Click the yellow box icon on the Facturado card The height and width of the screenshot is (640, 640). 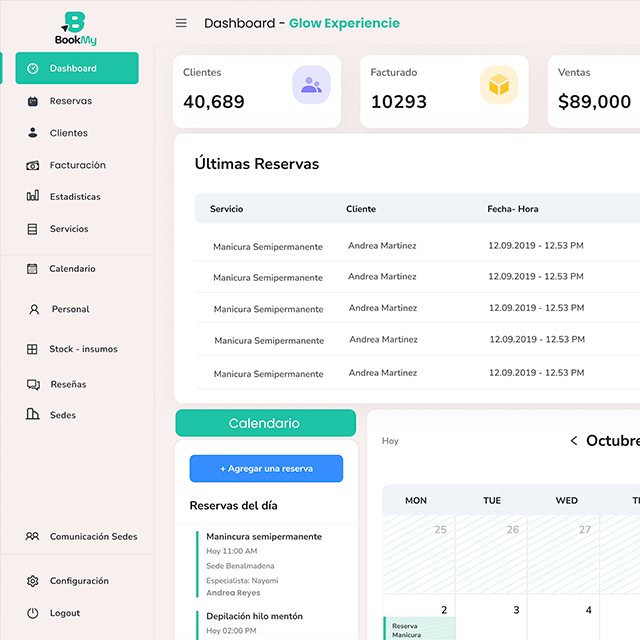[499, 85]
